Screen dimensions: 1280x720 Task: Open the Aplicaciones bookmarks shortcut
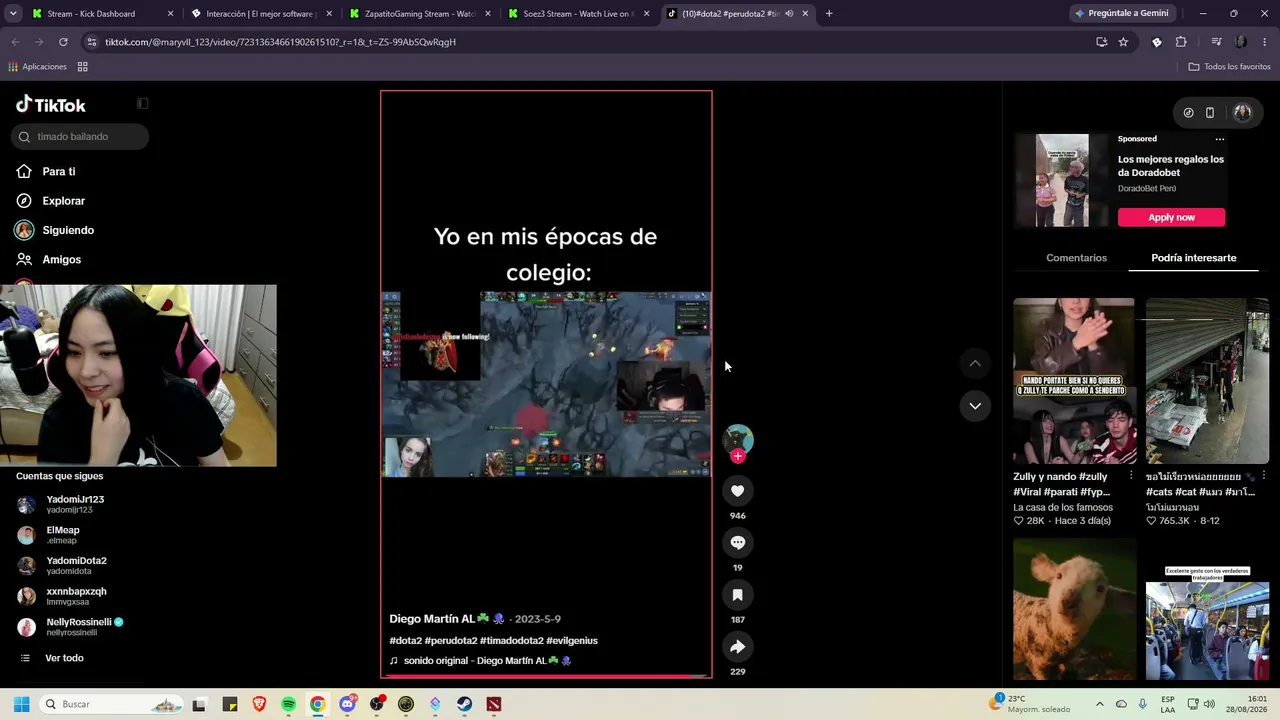pos(37,67)
